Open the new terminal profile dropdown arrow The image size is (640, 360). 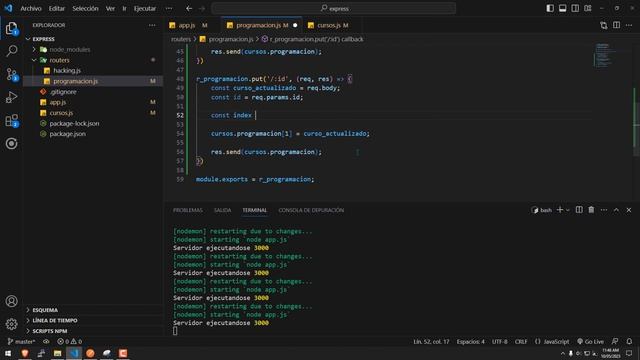tap(567, 210)
